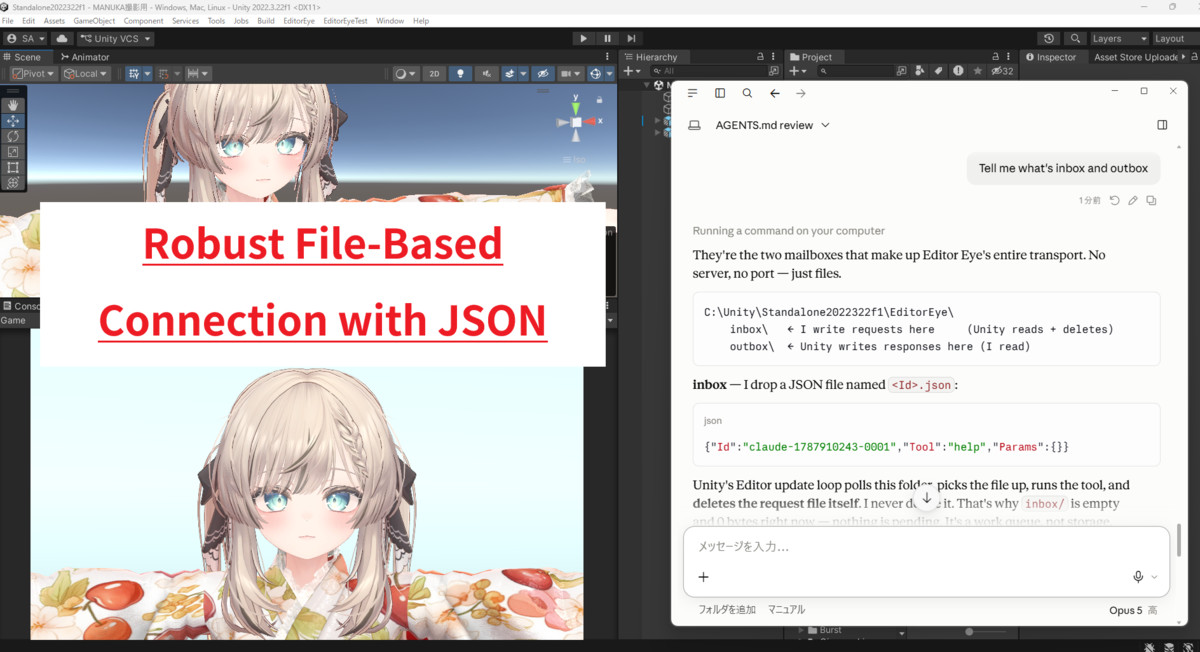The width and height of the screenshot is (1200, 652).
Task: Adjust Project icon size slider
Action: click(x=986, y=632)
